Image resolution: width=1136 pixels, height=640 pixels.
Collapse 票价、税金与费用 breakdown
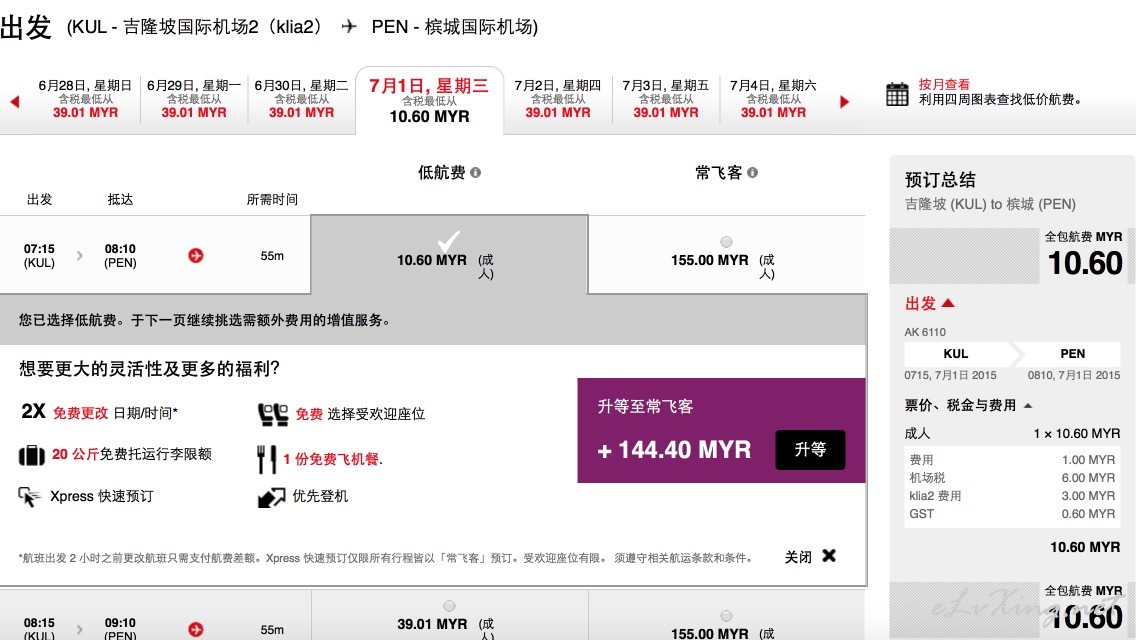pos(1028,406)
